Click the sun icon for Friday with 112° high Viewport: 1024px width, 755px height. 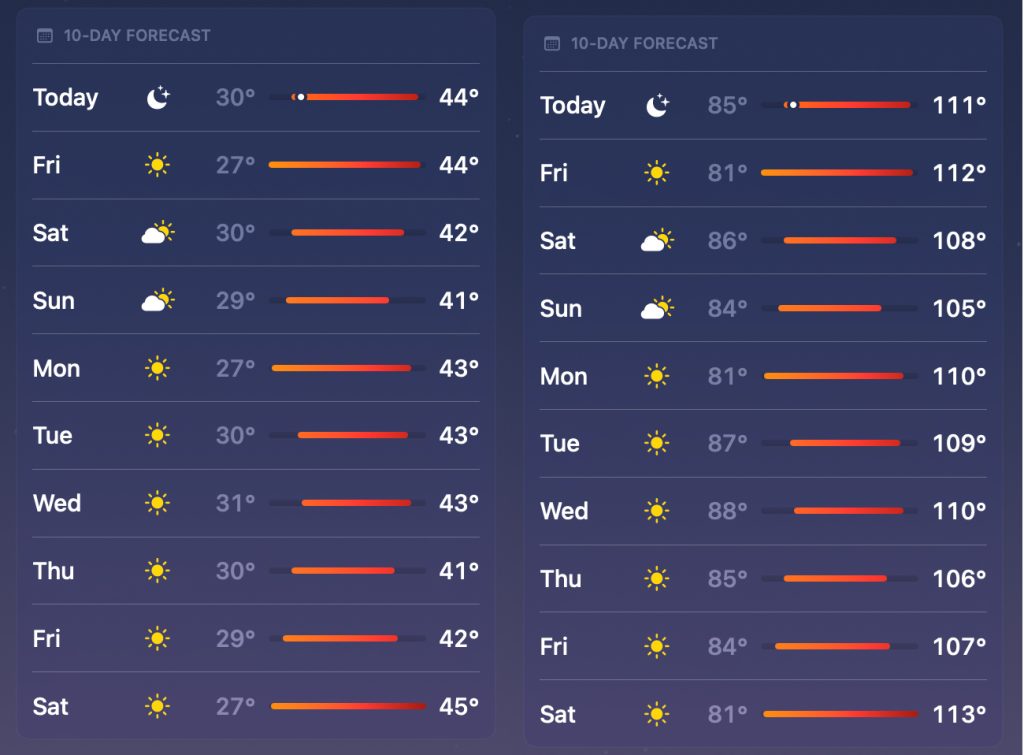click(656, 173)
